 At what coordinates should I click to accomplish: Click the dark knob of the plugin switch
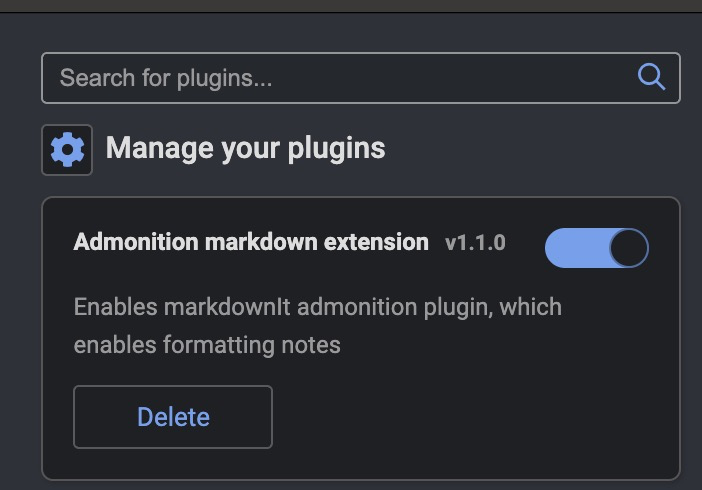629,248
